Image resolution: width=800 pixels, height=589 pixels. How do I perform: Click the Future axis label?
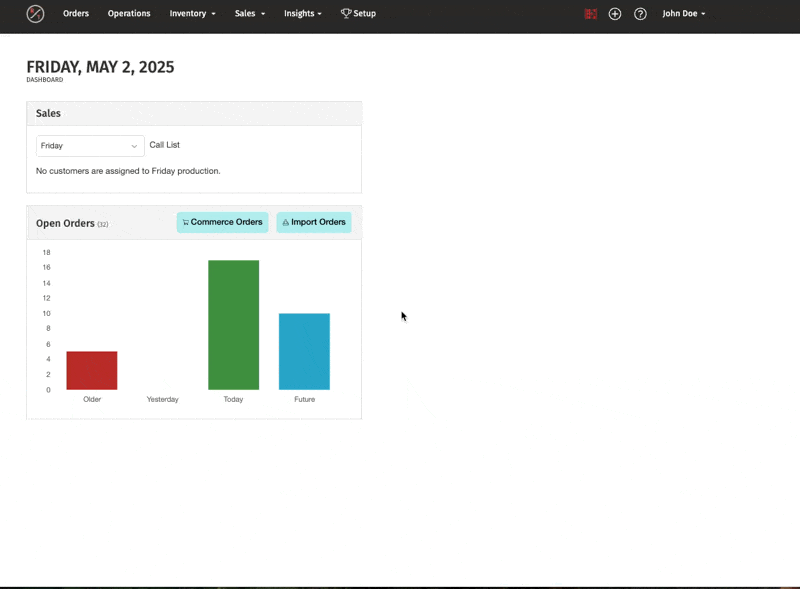(304, 399)
